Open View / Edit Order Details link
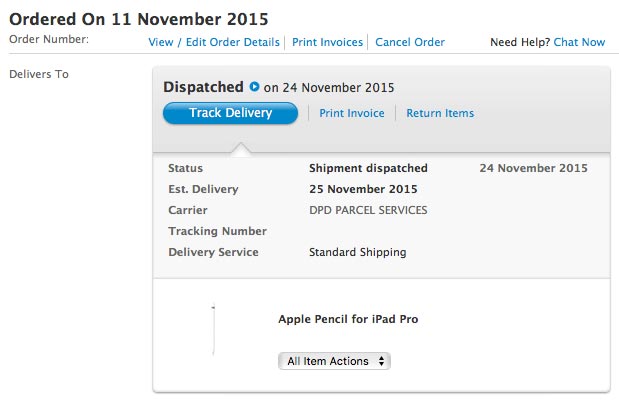 214,42
